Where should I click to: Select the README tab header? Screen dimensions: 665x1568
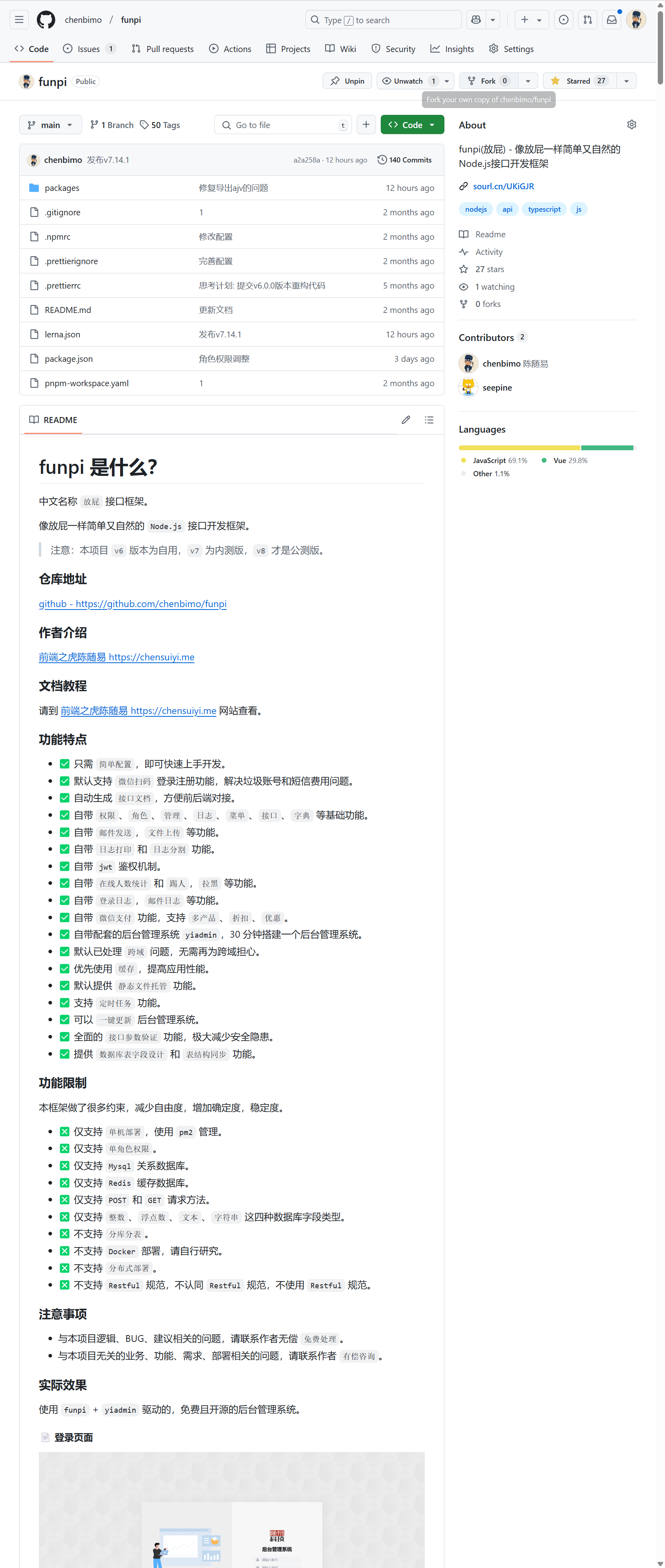coord(53,420)
